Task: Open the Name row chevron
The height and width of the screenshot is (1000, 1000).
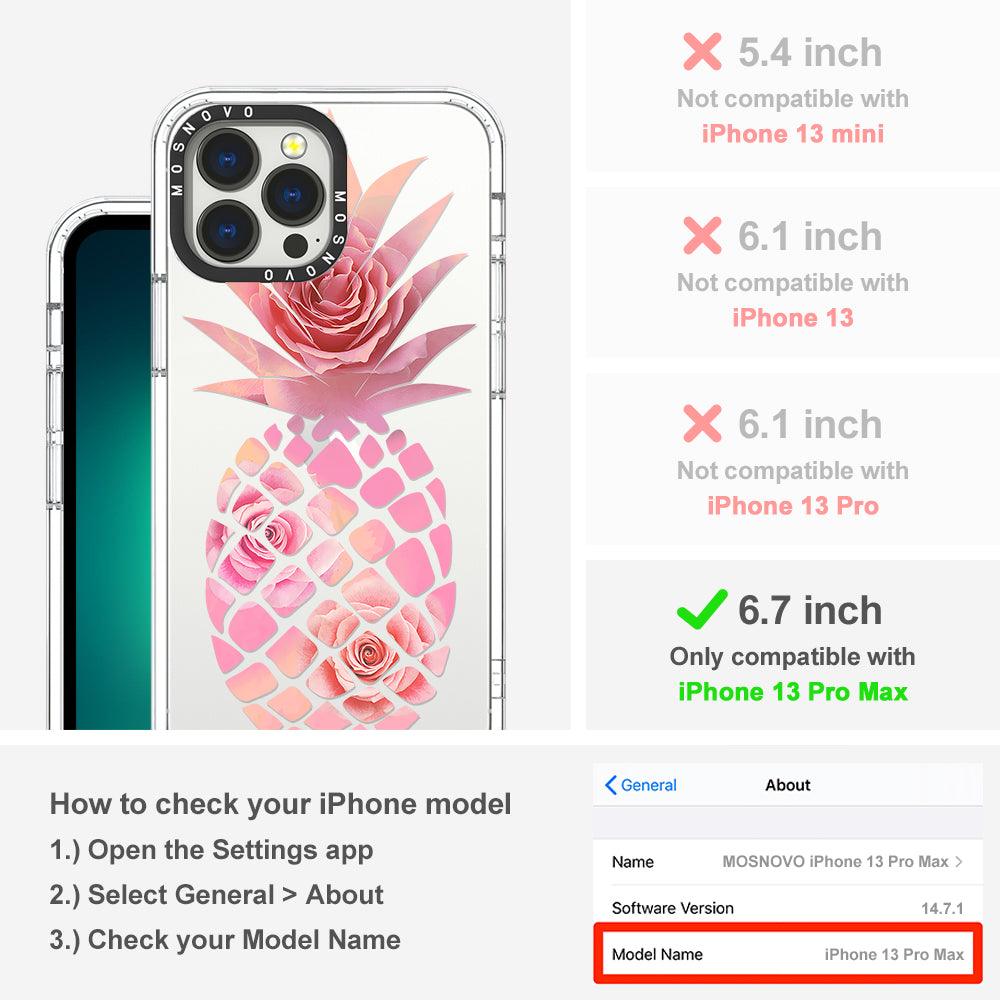Action: [x=959, y=862]
